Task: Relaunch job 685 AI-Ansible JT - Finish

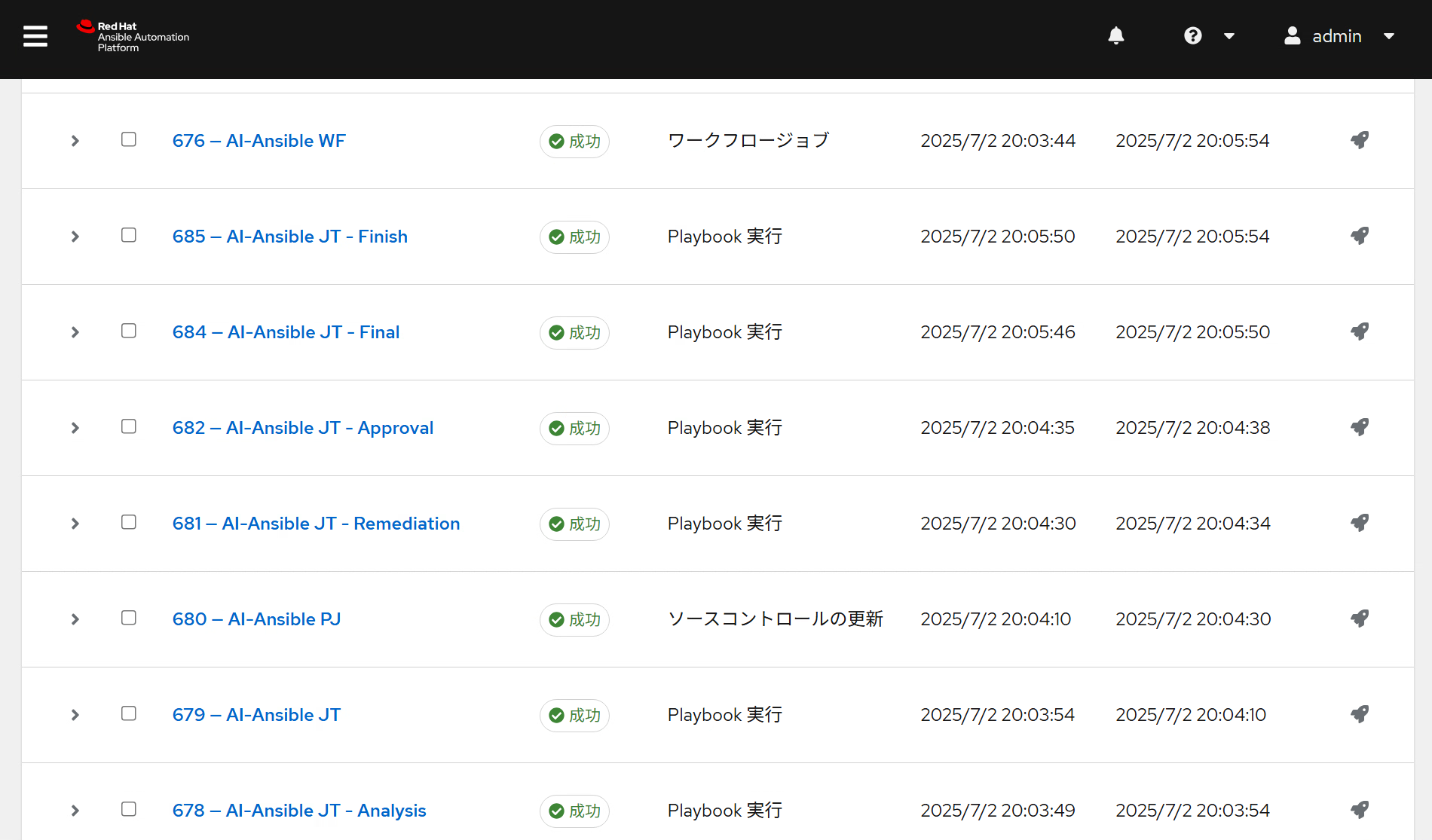Action: tap(1360, 236)
